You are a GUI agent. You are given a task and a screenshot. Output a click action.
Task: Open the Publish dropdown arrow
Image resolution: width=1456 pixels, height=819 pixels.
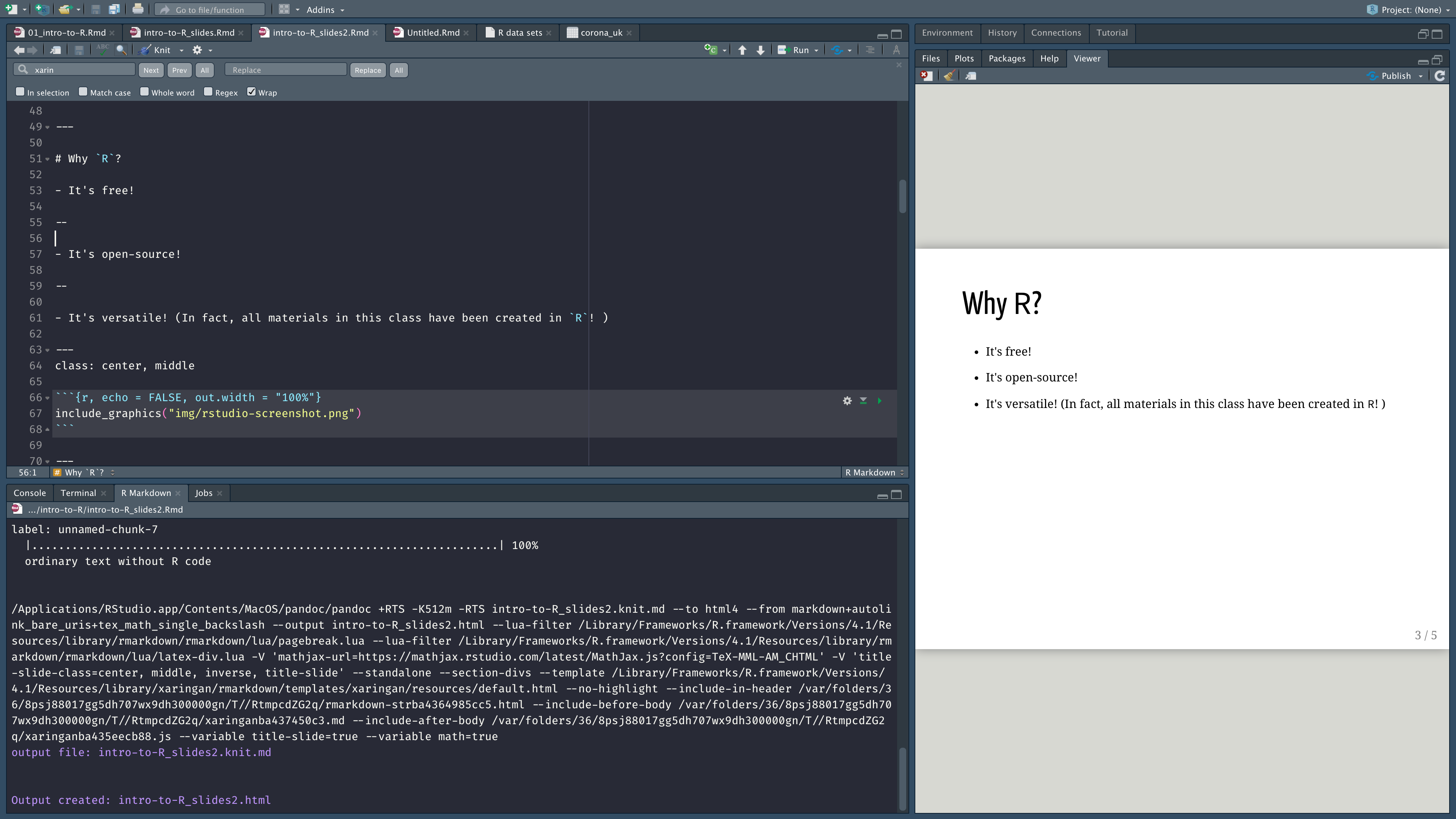point(1420,76)
